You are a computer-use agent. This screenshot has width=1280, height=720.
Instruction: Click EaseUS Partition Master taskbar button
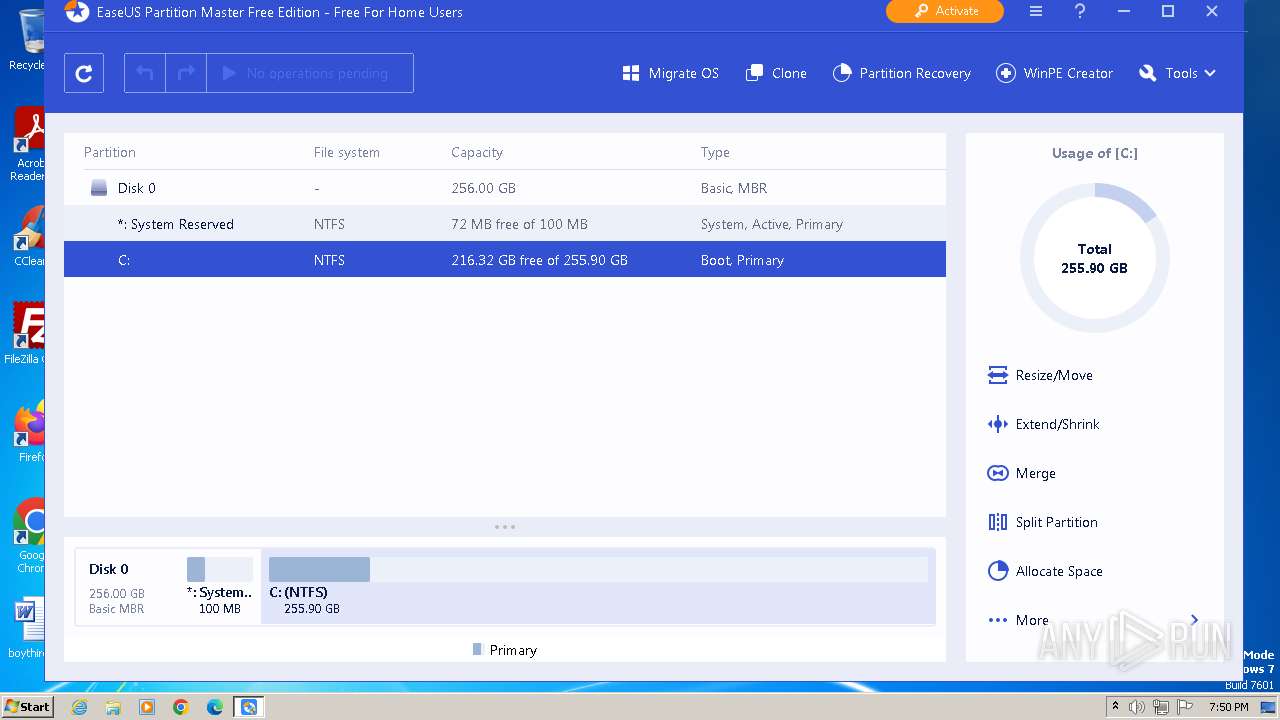249,707
